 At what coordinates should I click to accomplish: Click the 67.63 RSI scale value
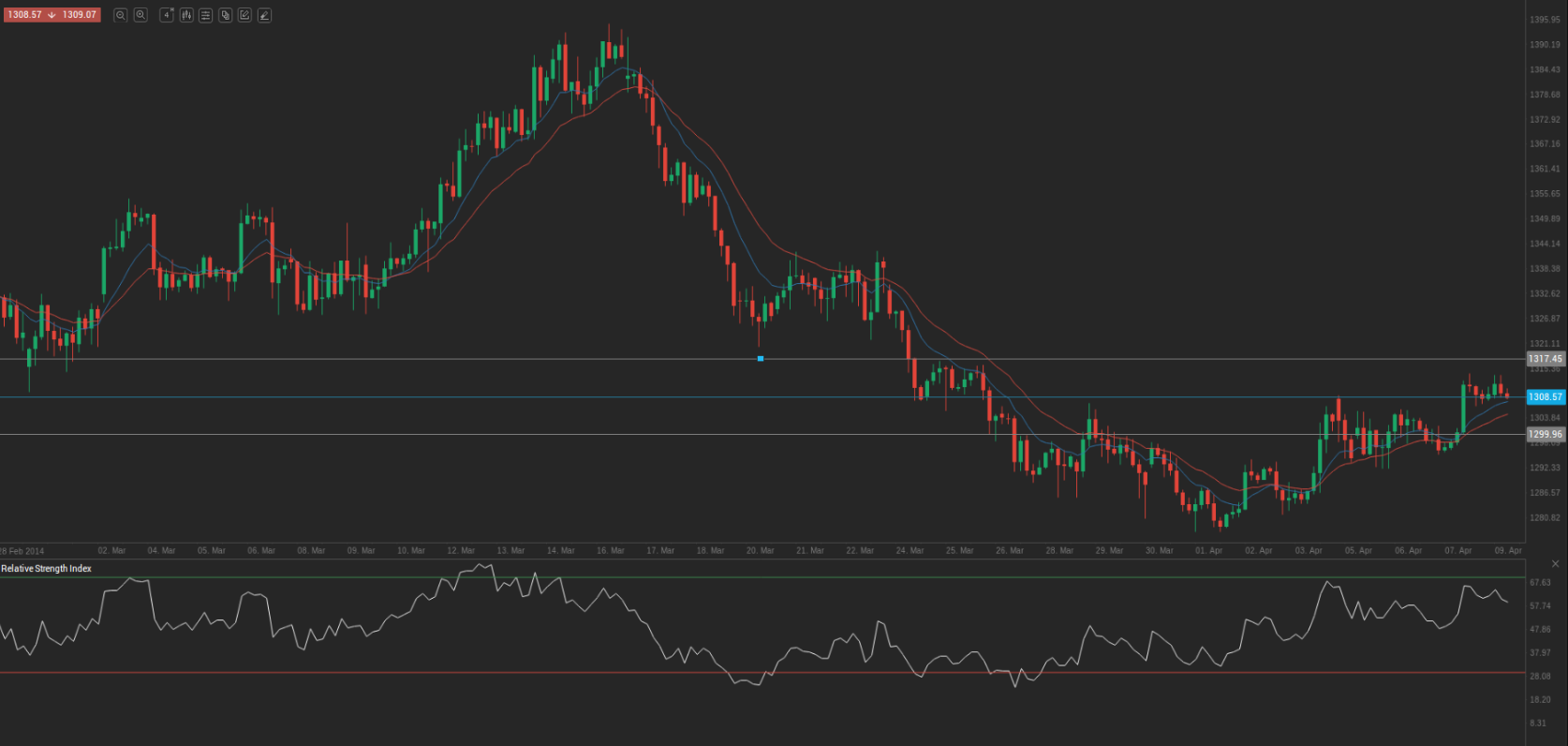point(1540,583)
